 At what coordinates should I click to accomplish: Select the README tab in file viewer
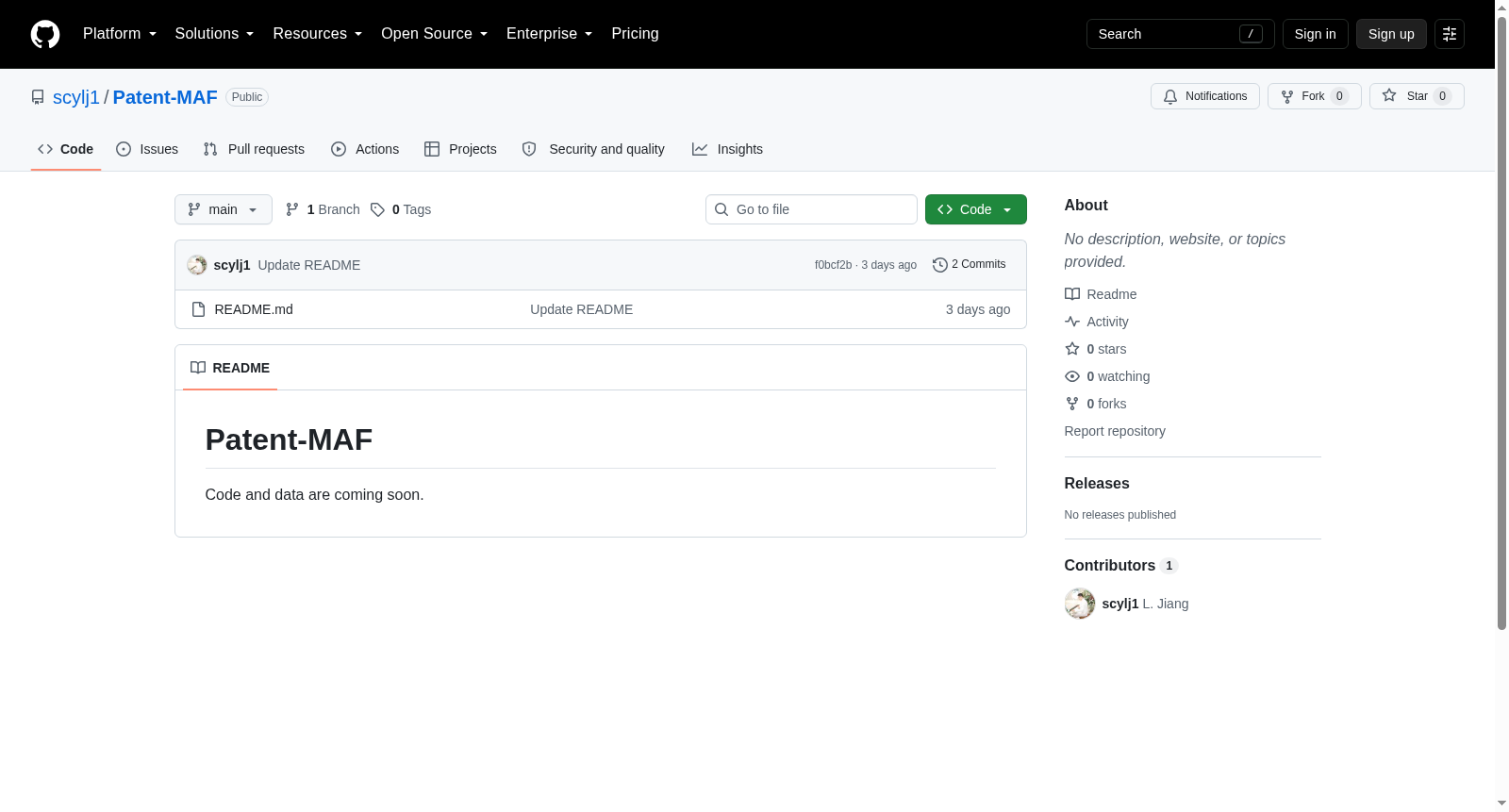click(x=230, y=368)
